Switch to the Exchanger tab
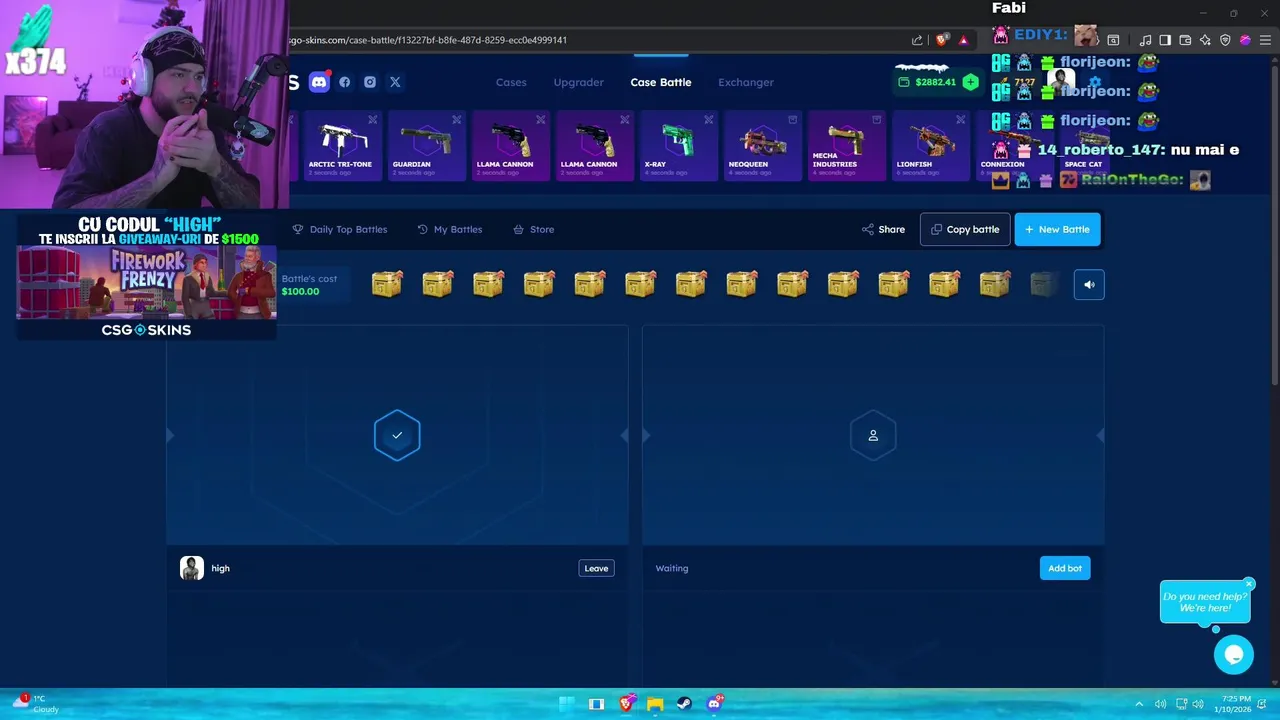The image size is (1280, 720). tap(746, 82)
